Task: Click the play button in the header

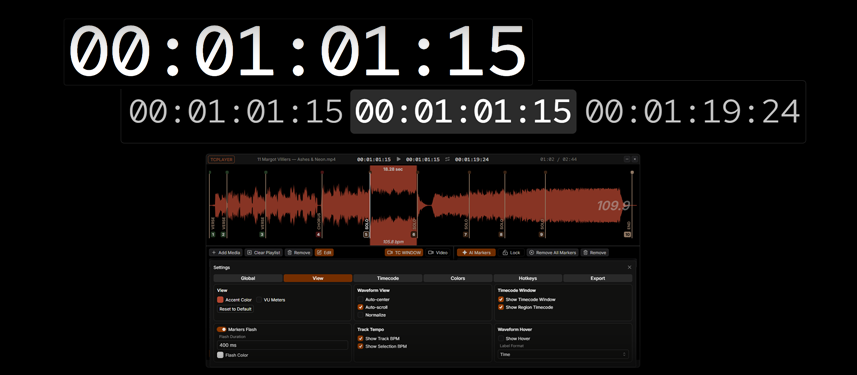Action: point(398,159)
